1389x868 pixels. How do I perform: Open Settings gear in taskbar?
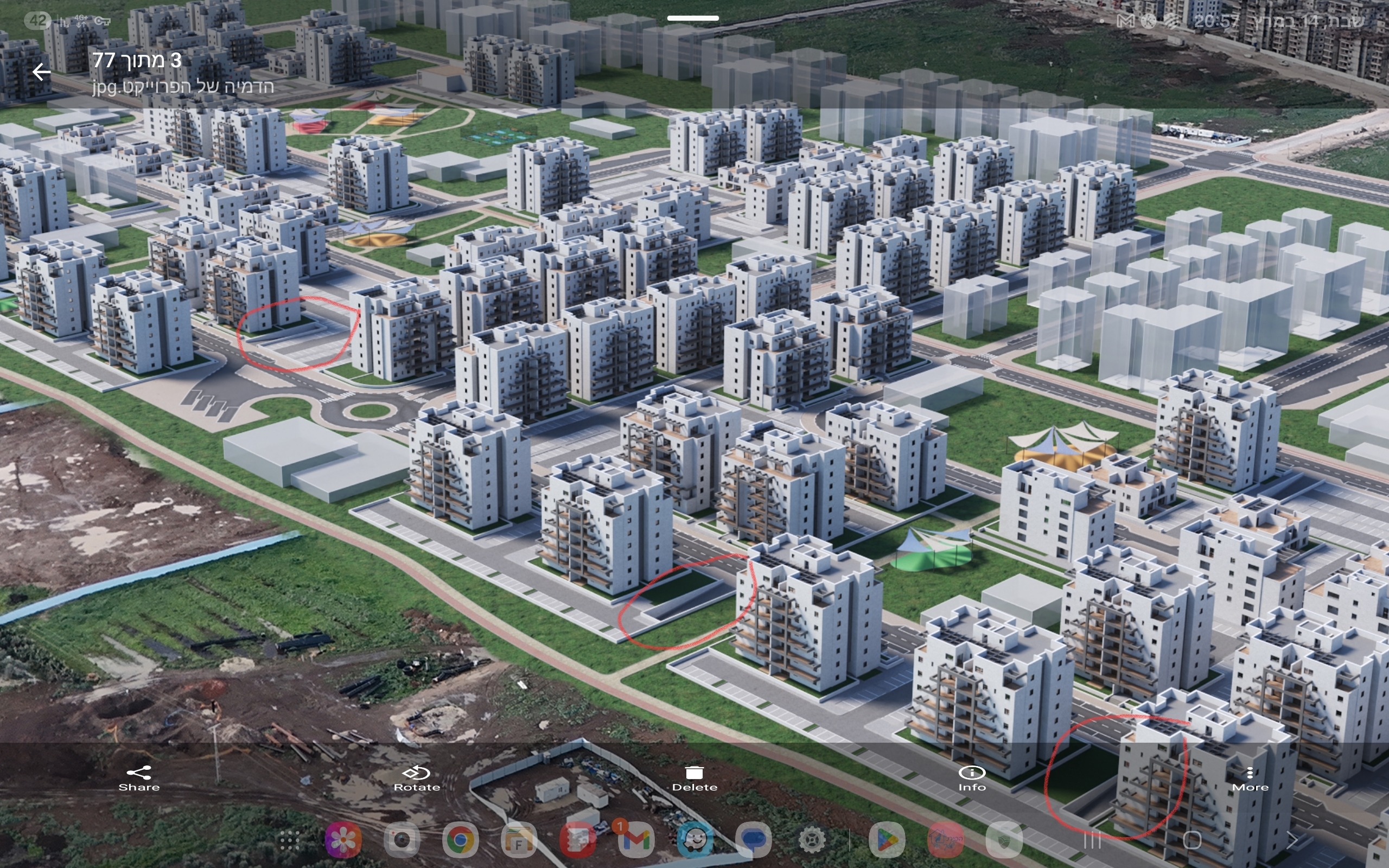(x=812, y=840)
